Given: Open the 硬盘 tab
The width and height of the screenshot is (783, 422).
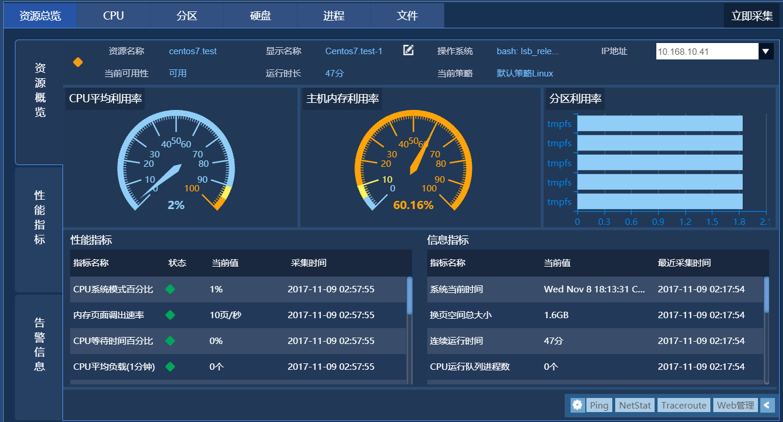Looking at the screenshot, I should (260, 15).
